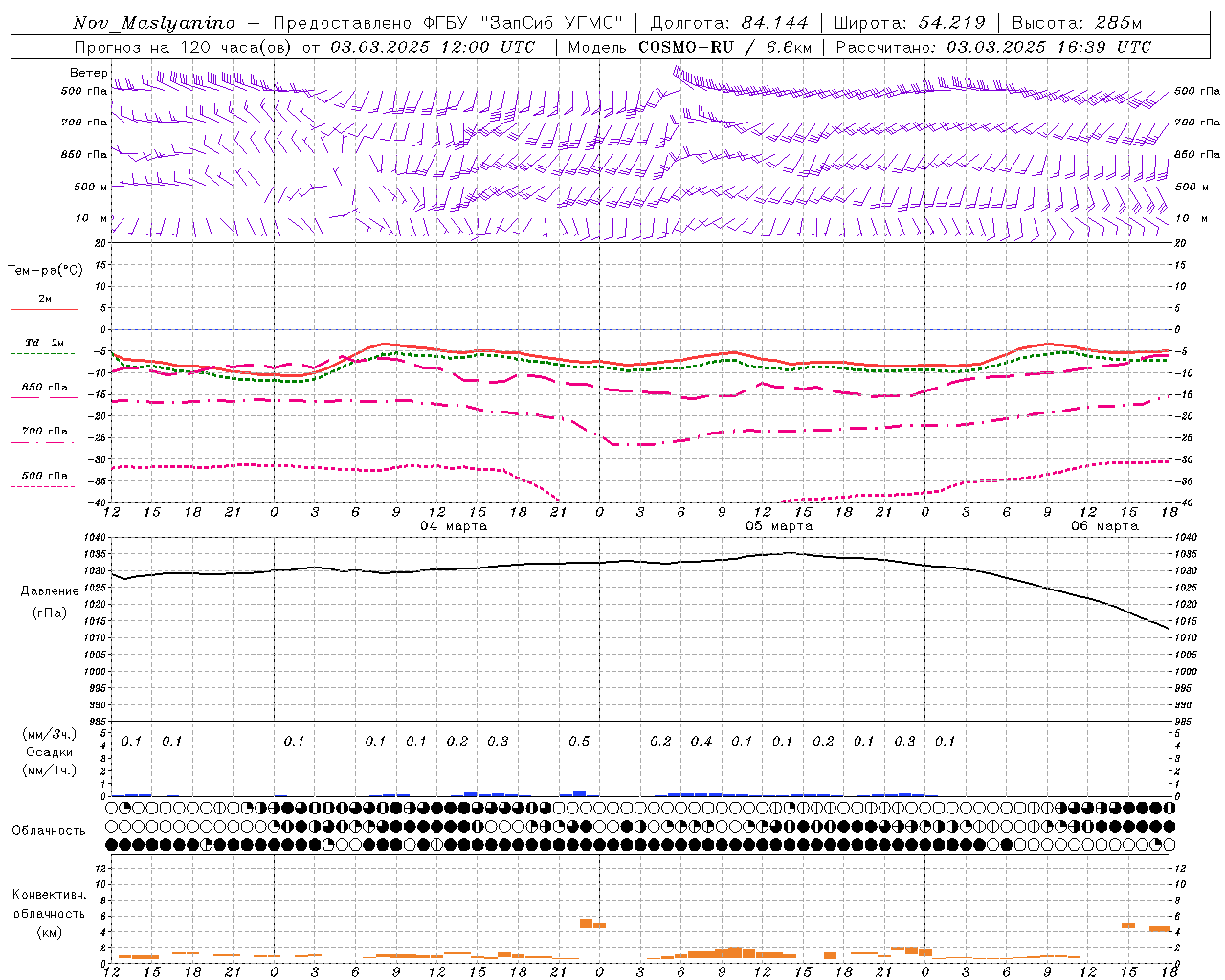Screen dimensions: 1225x980
Task: Click the left-side '10 м' wind level label
Action: coord(92,219)
